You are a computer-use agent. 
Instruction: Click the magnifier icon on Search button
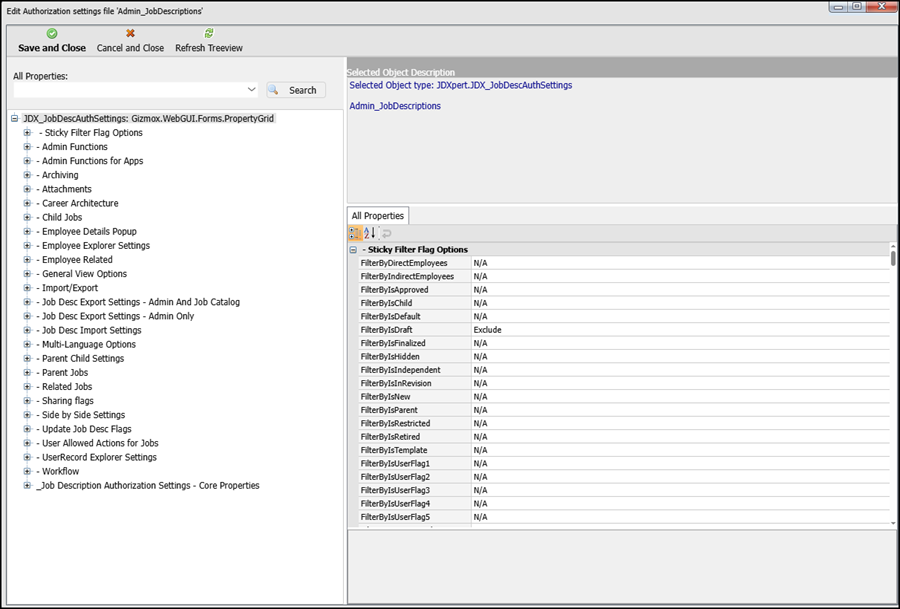point(274,90)
